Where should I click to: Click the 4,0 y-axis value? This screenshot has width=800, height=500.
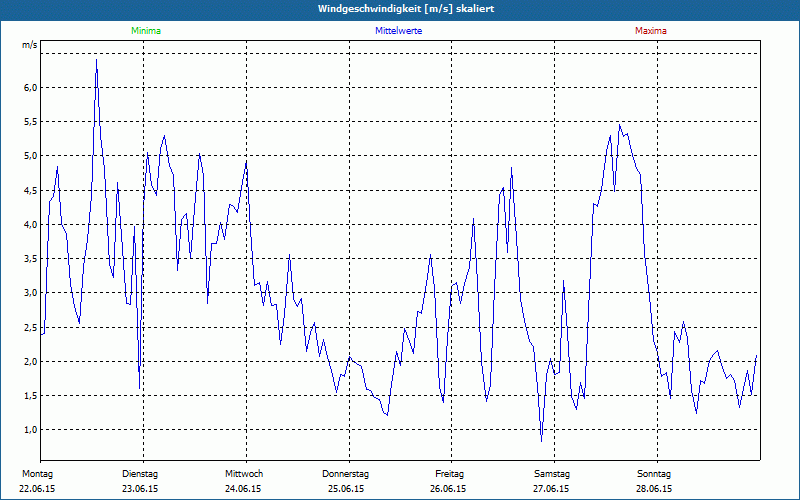[31, 224]
